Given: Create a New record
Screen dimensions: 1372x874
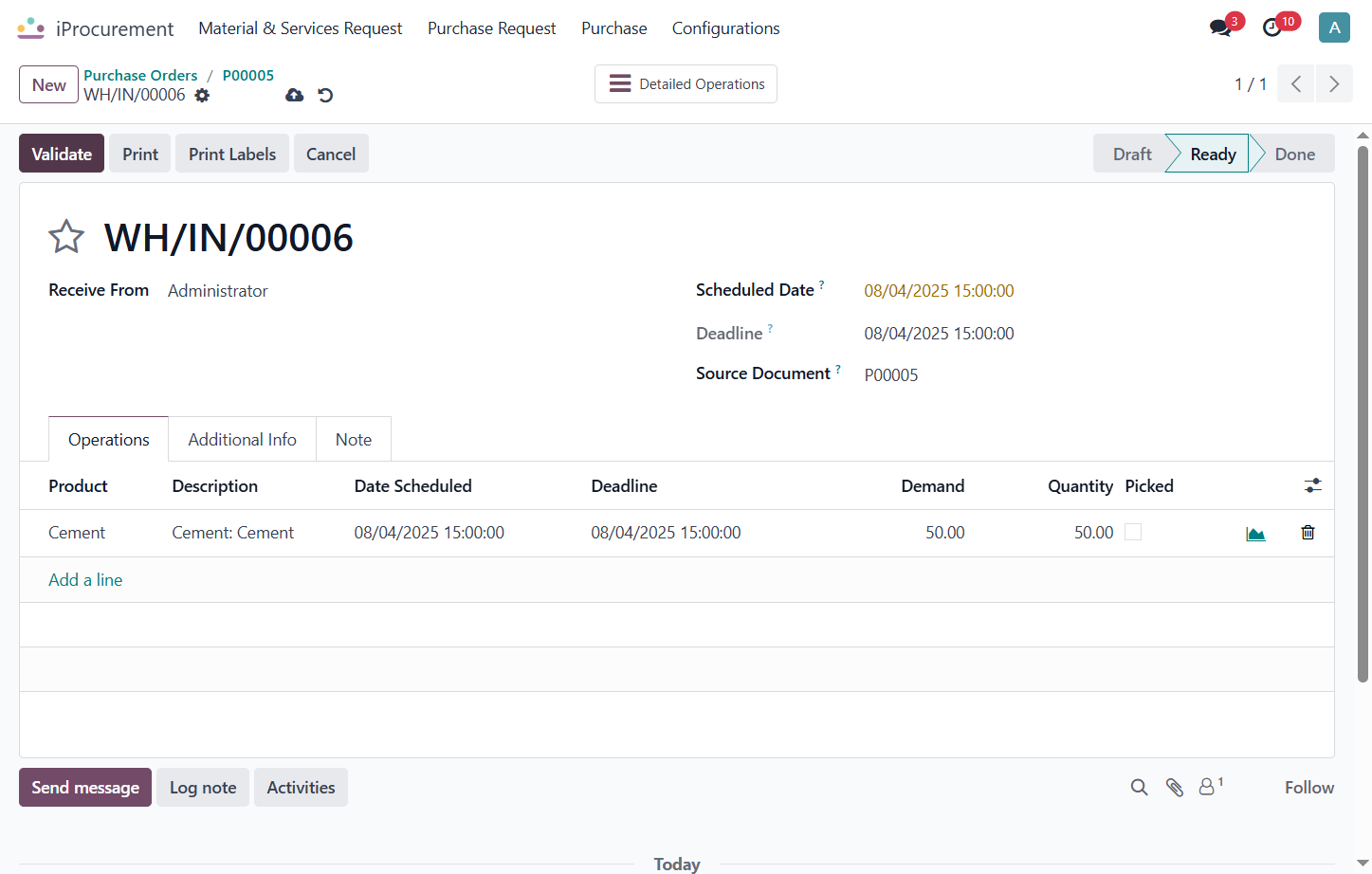Looking at the screenshot, I should (x=49, y=84).
